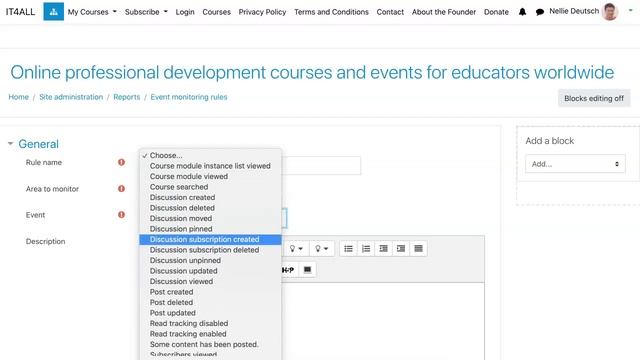Viewport: 640px width, 360px height.
Task: Click the required icon next to Area to monitor
Action: pyautogui.click(x=121, y=189)
